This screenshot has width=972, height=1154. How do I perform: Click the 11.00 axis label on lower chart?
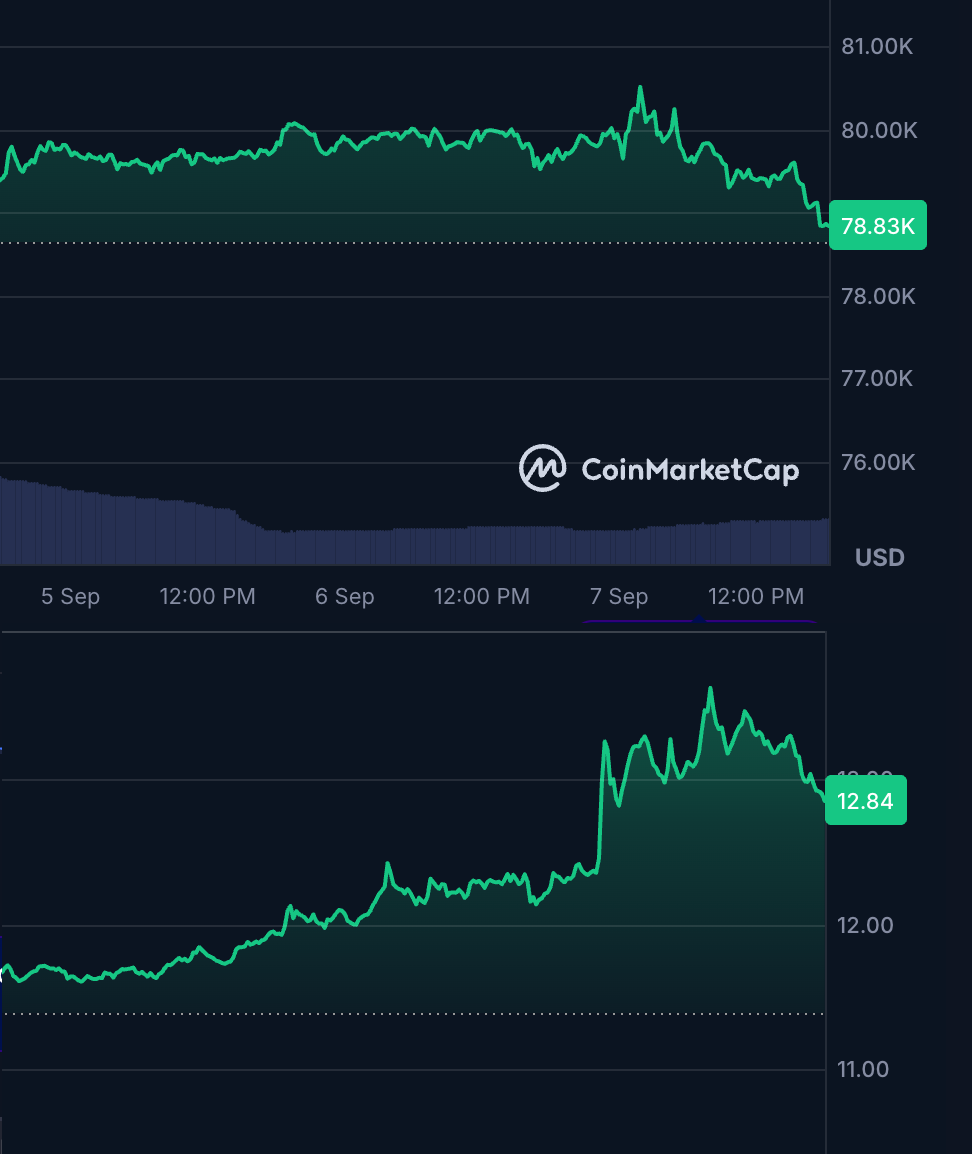coord(863,1069)
